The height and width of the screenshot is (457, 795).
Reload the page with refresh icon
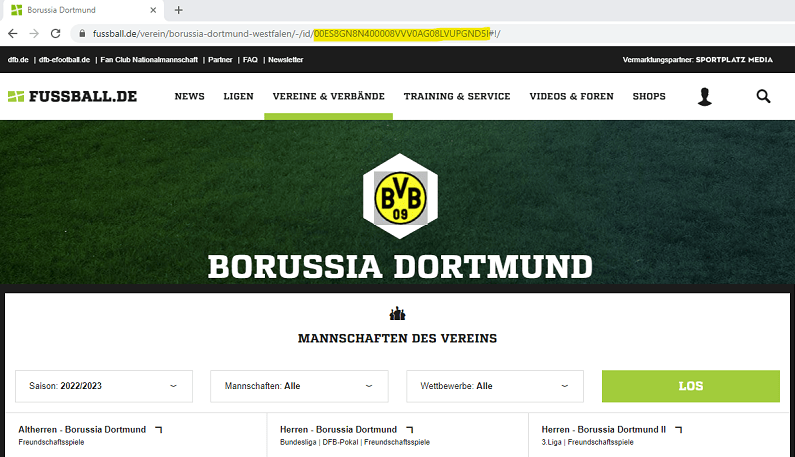tap(55, 33)
